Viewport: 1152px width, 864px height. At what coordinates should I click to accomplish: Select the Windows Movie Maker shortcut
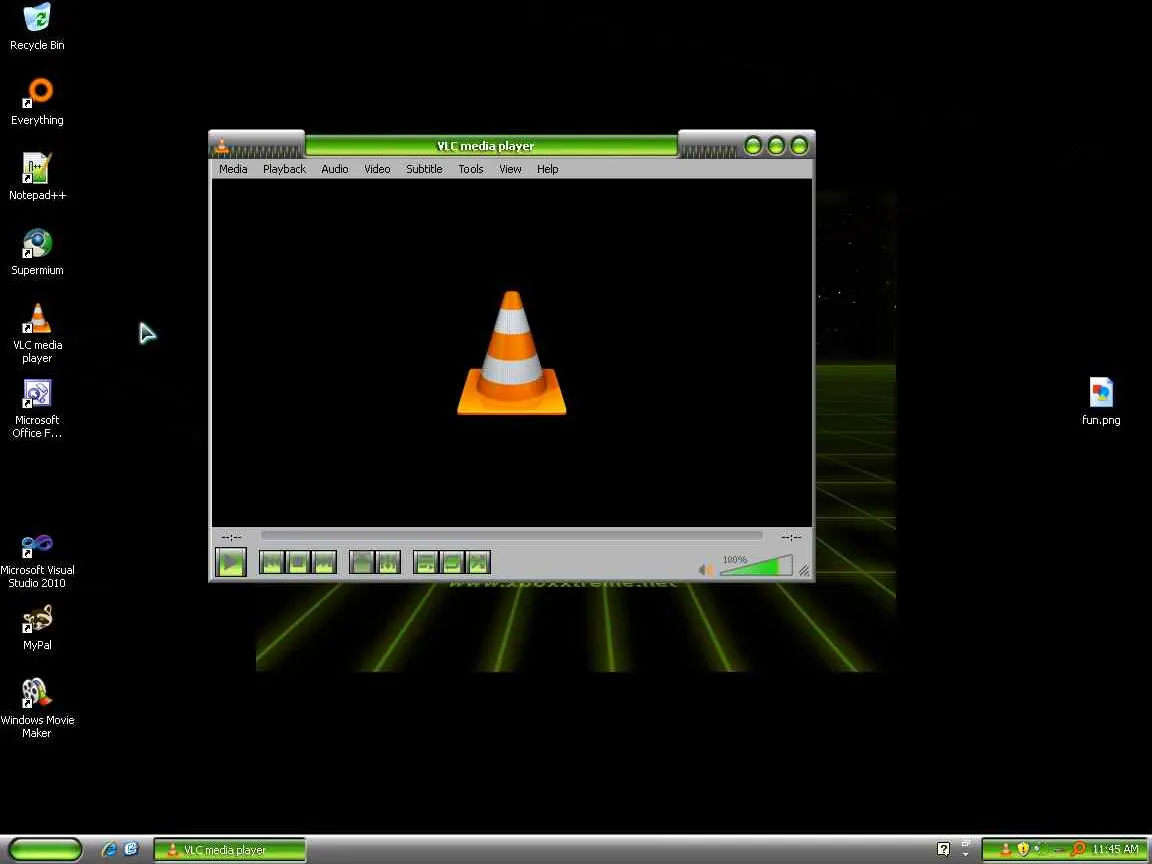37,708
